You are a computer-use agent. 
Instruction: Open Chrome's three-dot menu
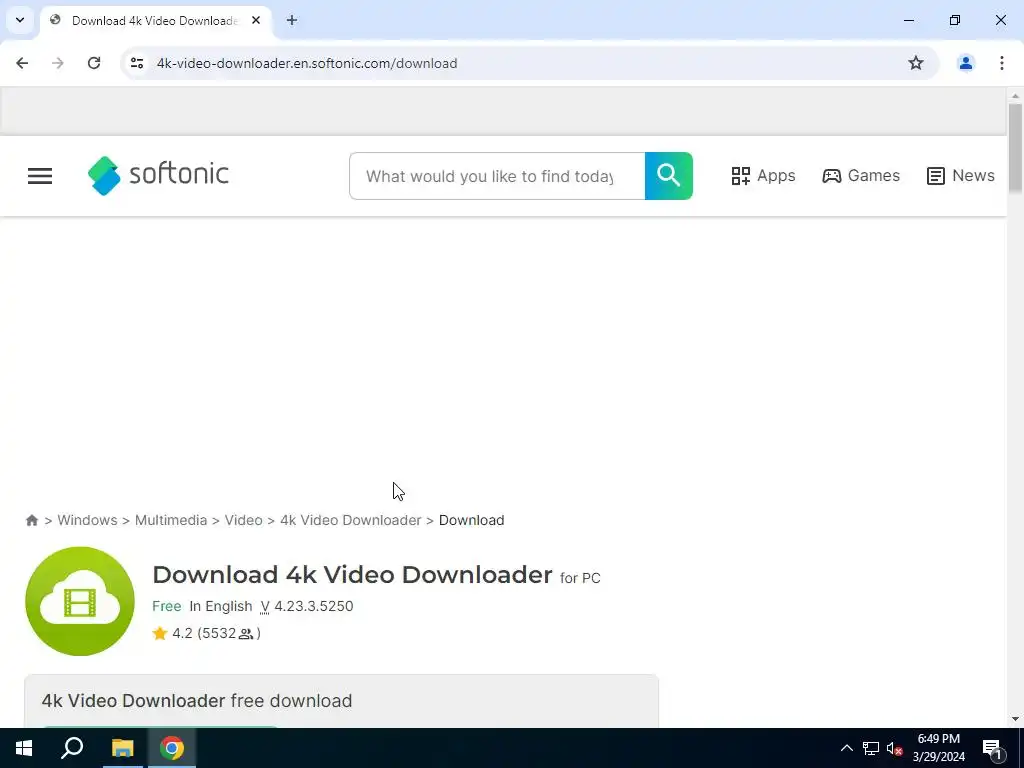pyautogui.click(x=1002, y=63)
